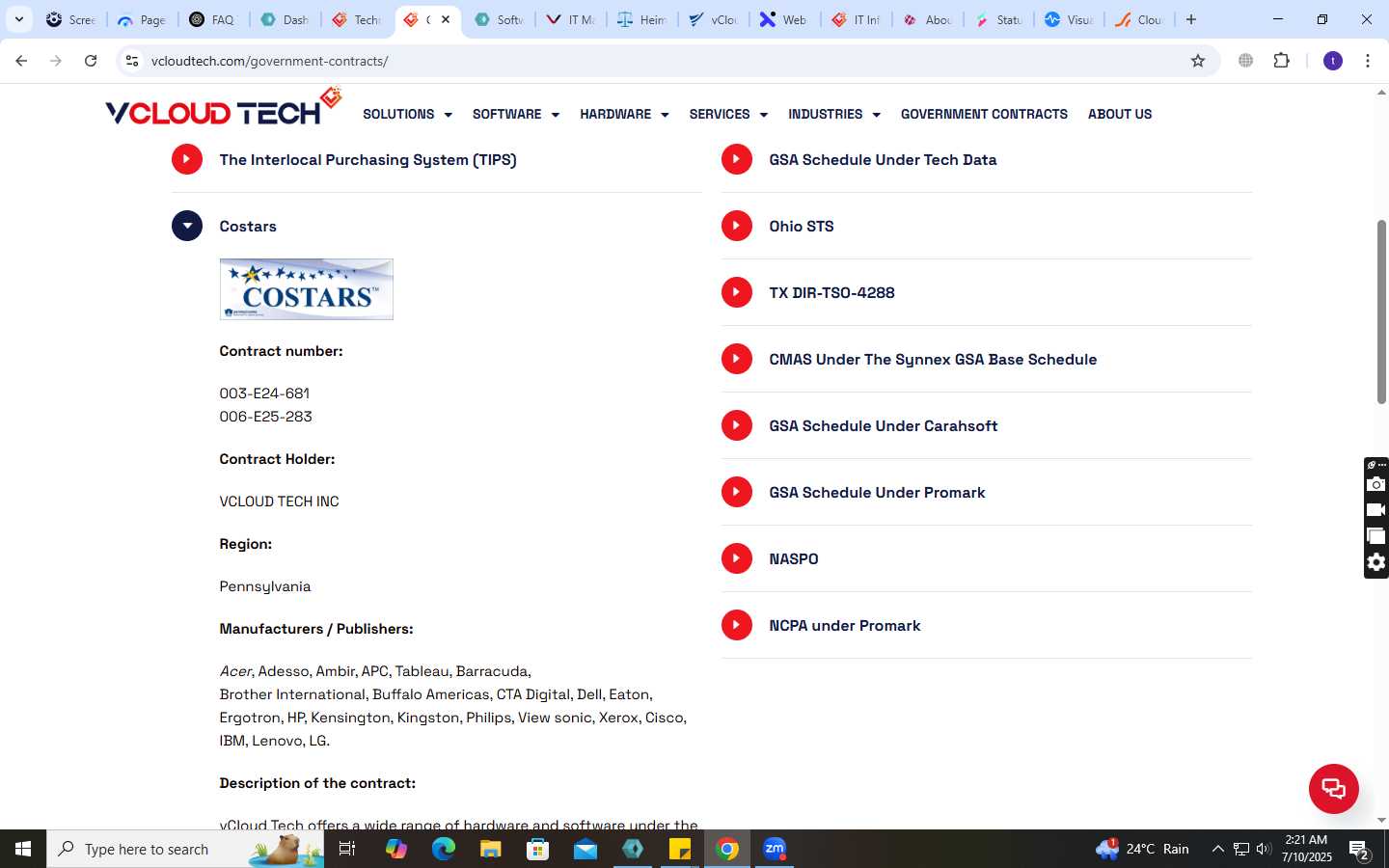
Task: Expand GSA Schedule Under Carahsoft
Action: [x=737, y=425]
